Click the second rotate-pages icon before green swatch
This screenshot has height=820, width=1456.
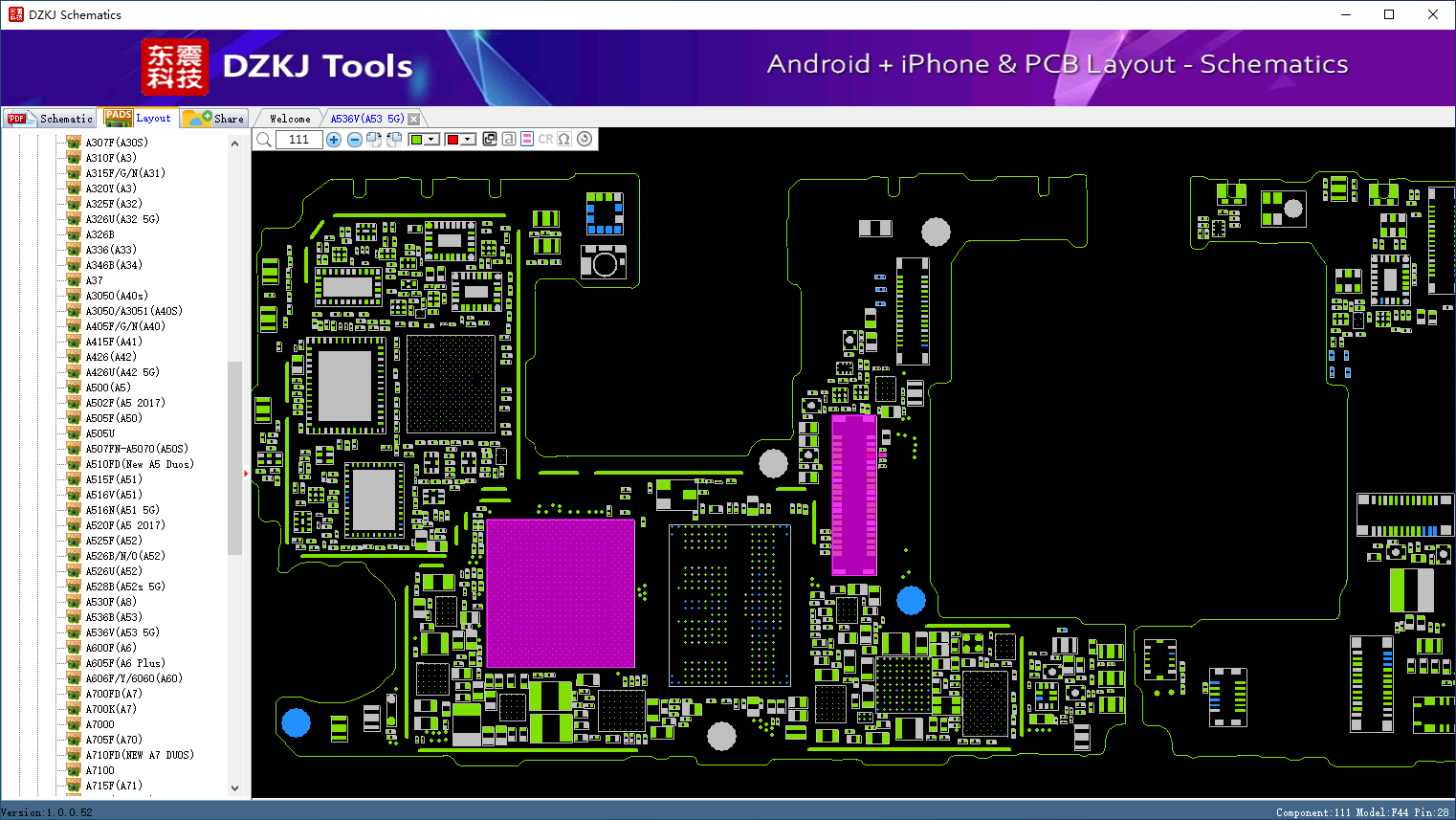point(394,140)
